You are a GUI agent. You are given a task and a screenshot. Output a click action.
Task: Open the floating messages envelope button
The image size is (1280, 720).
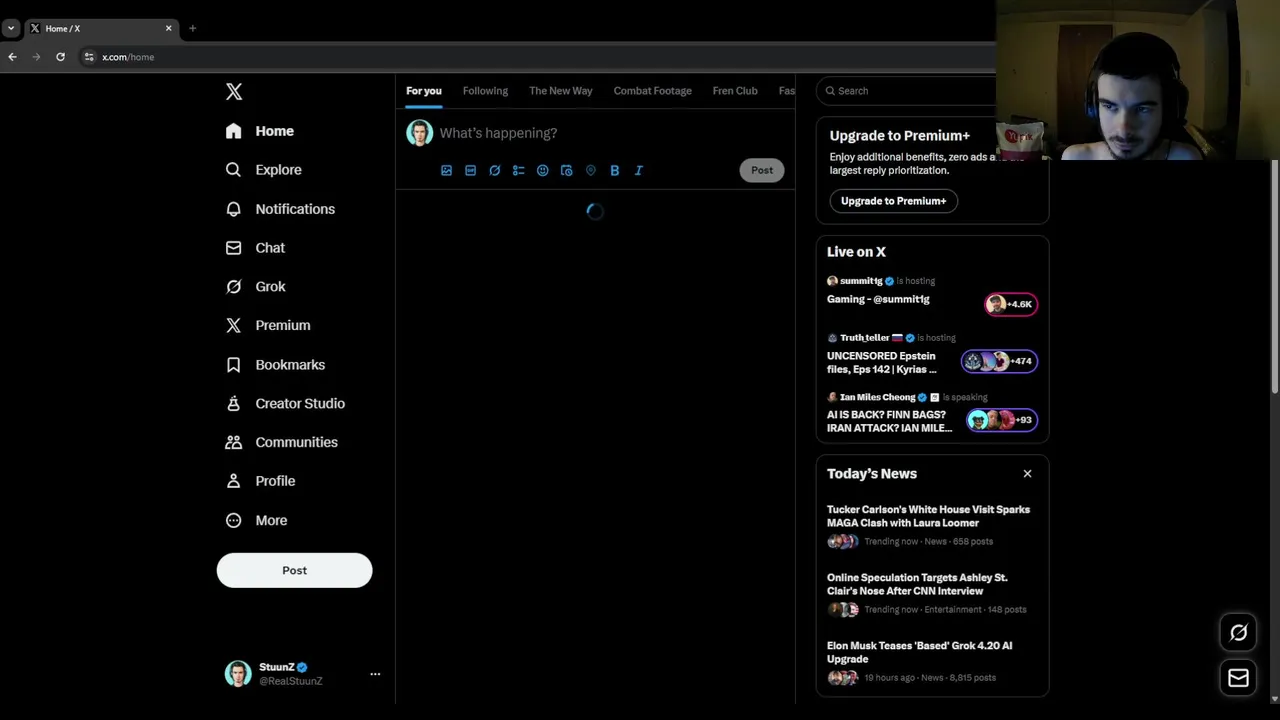(1238, 678)
